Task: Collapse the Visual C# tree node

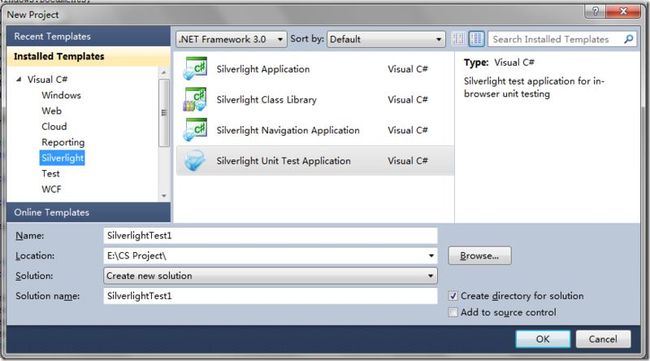Action: pyautogui.click(x=19, y=79)
